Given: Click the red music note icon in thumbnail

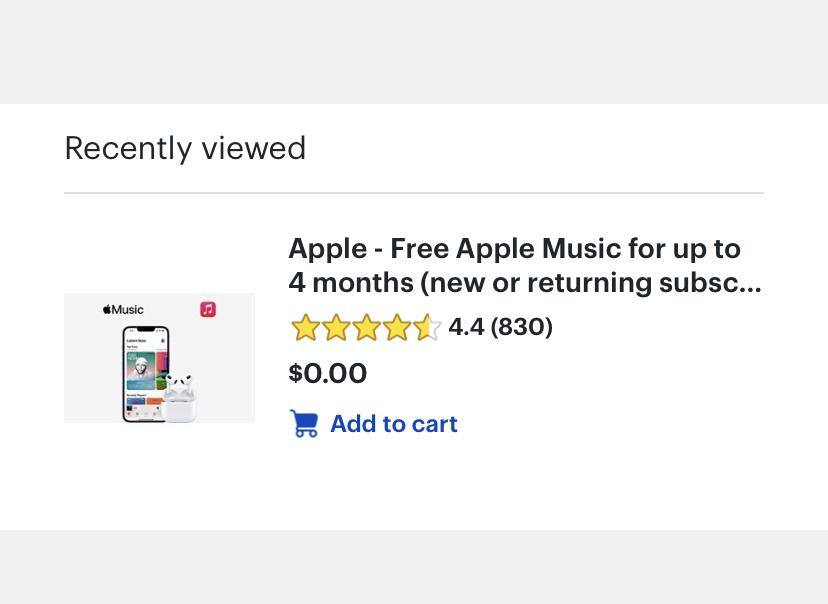Looking at the screenshot, I should (x=208, y=309).
